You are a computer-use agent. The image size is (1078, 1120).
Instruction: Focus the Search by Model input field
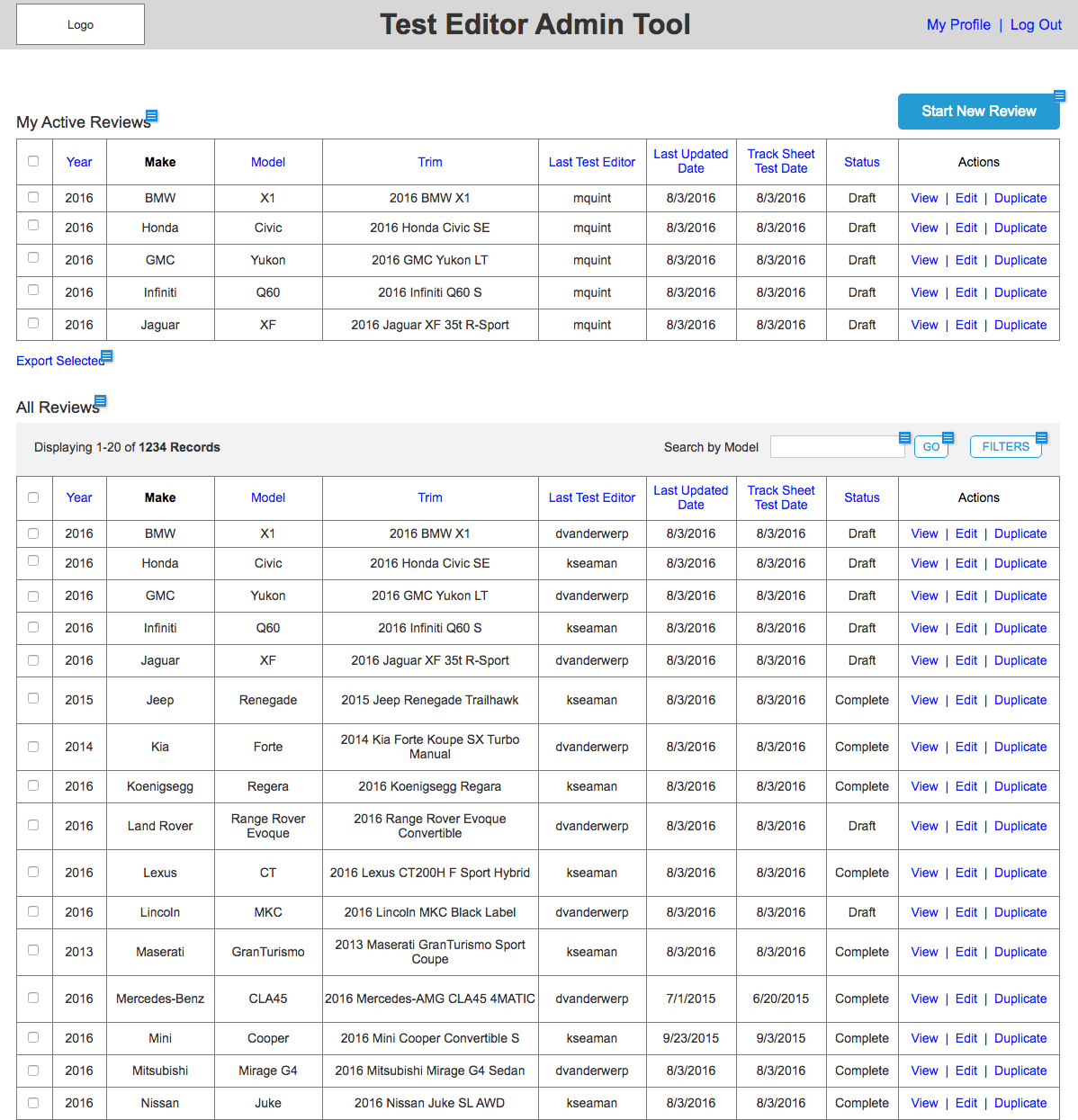pyautogui.click(x=837, y=446)
